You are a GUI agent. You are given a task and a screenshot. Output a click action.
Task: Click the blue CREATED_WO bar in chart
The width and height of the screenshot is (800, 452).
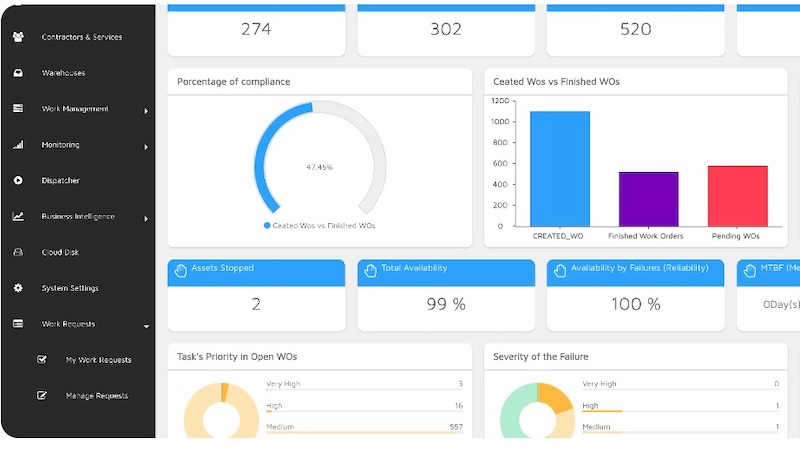[x=559, y=168]
